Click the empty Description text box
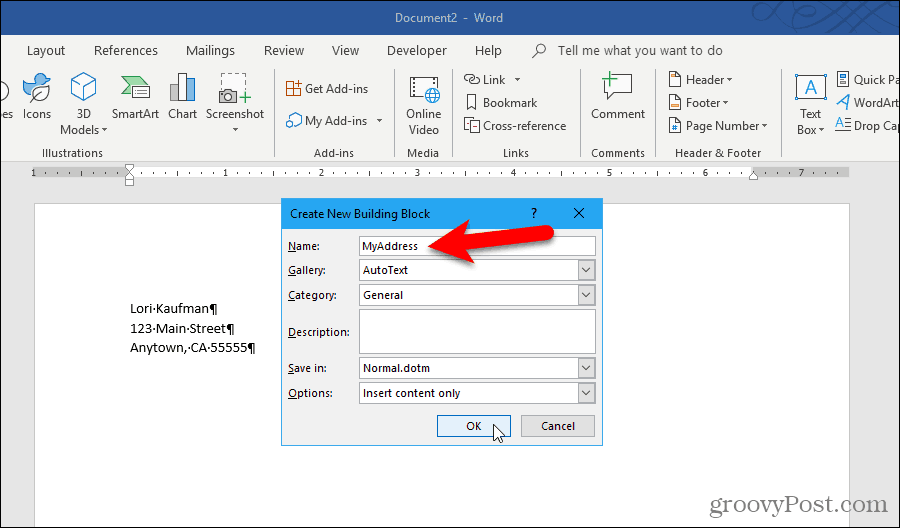Image resolution: width=900 pixels, height=528 pixels. tap(477, 332)
